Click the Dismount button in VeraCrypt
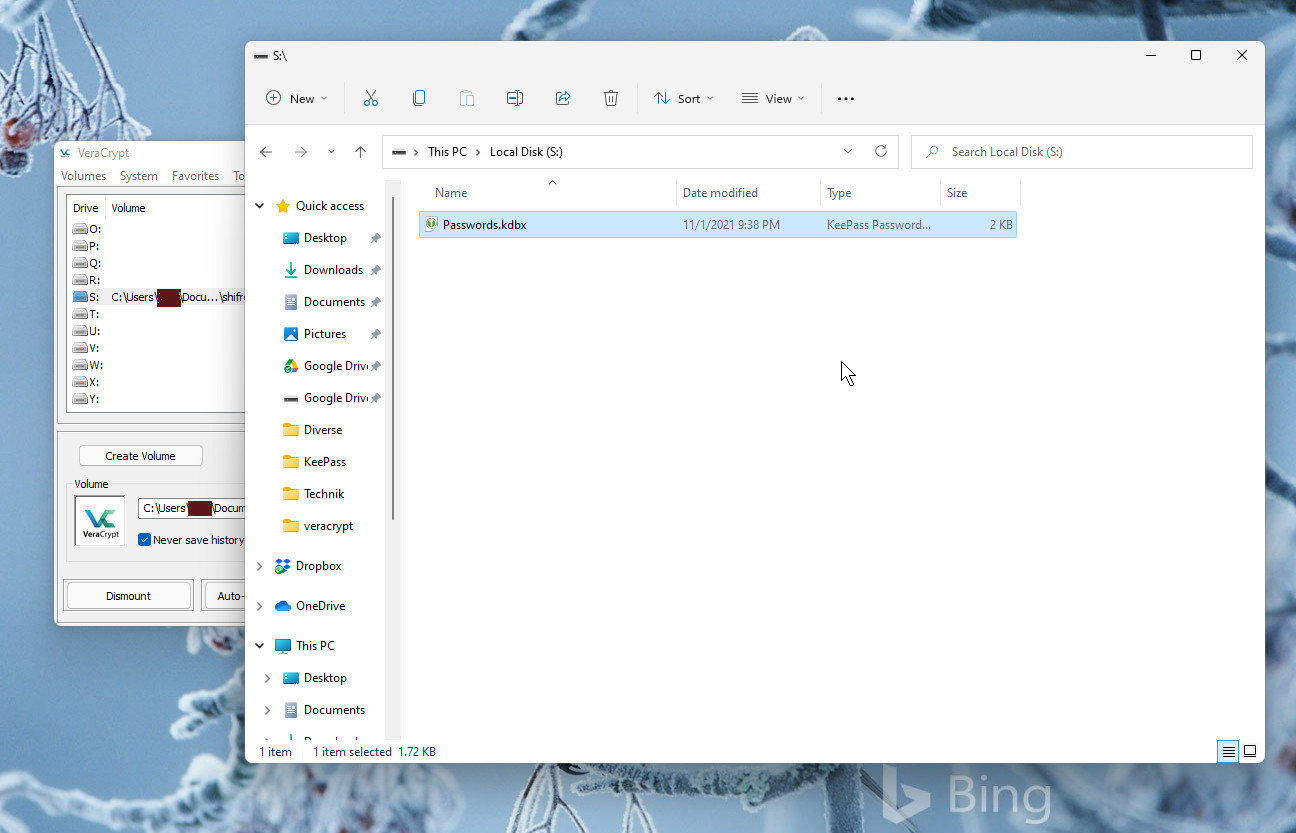This screenshot has height=833, width=1296. click(128, 596)
